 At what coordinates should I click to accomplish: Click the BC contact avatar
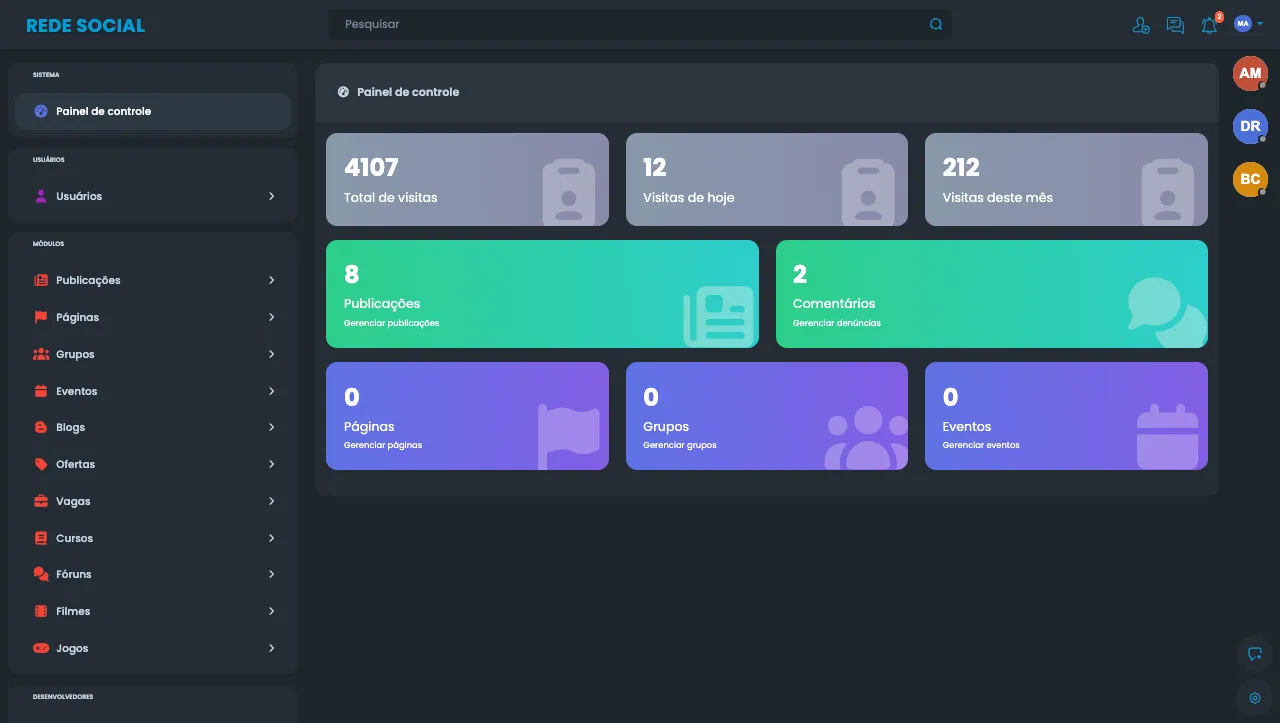[1250, 179]
